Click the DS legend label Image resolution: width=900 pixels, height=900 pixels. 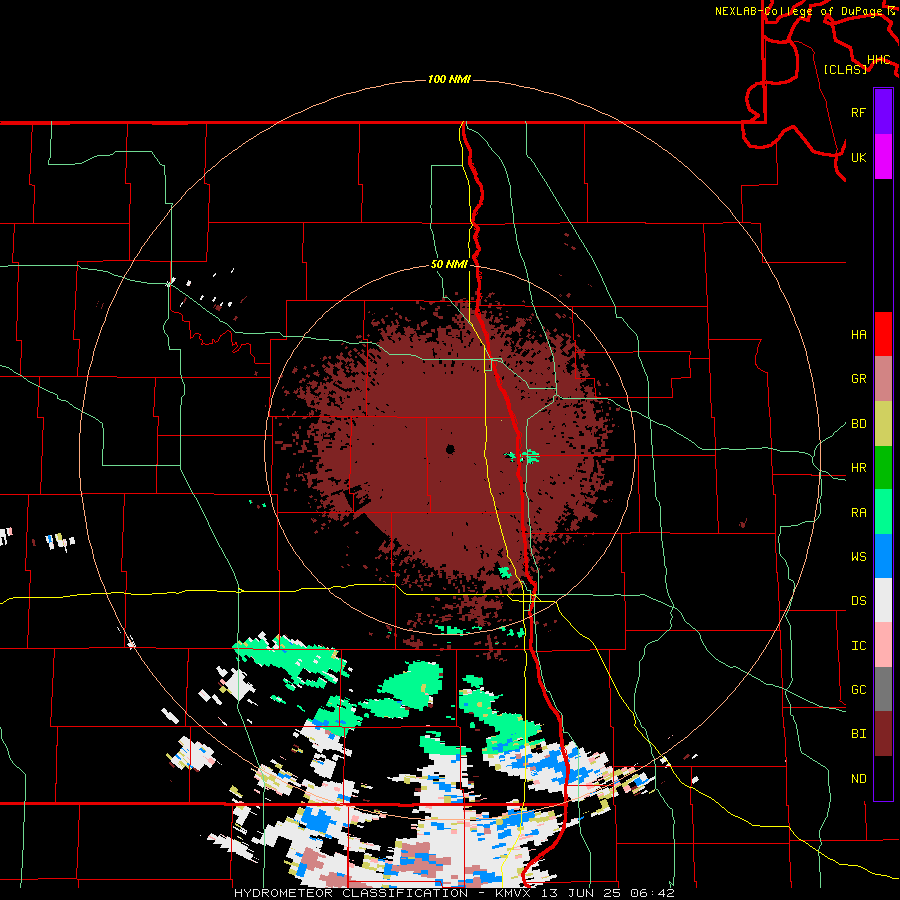(859, 601)
